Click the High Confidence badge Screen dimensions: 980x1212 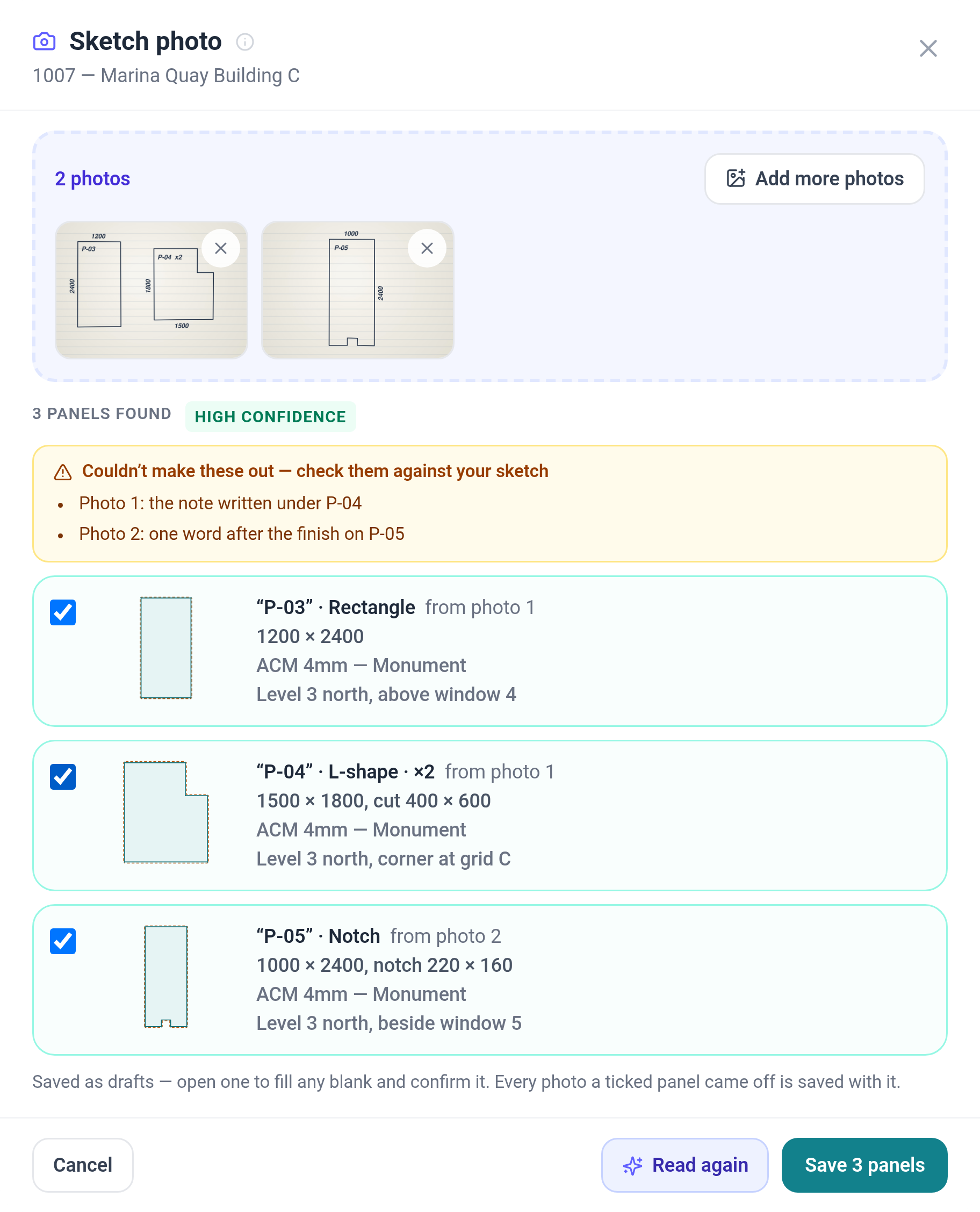click(x=270, y=416)
